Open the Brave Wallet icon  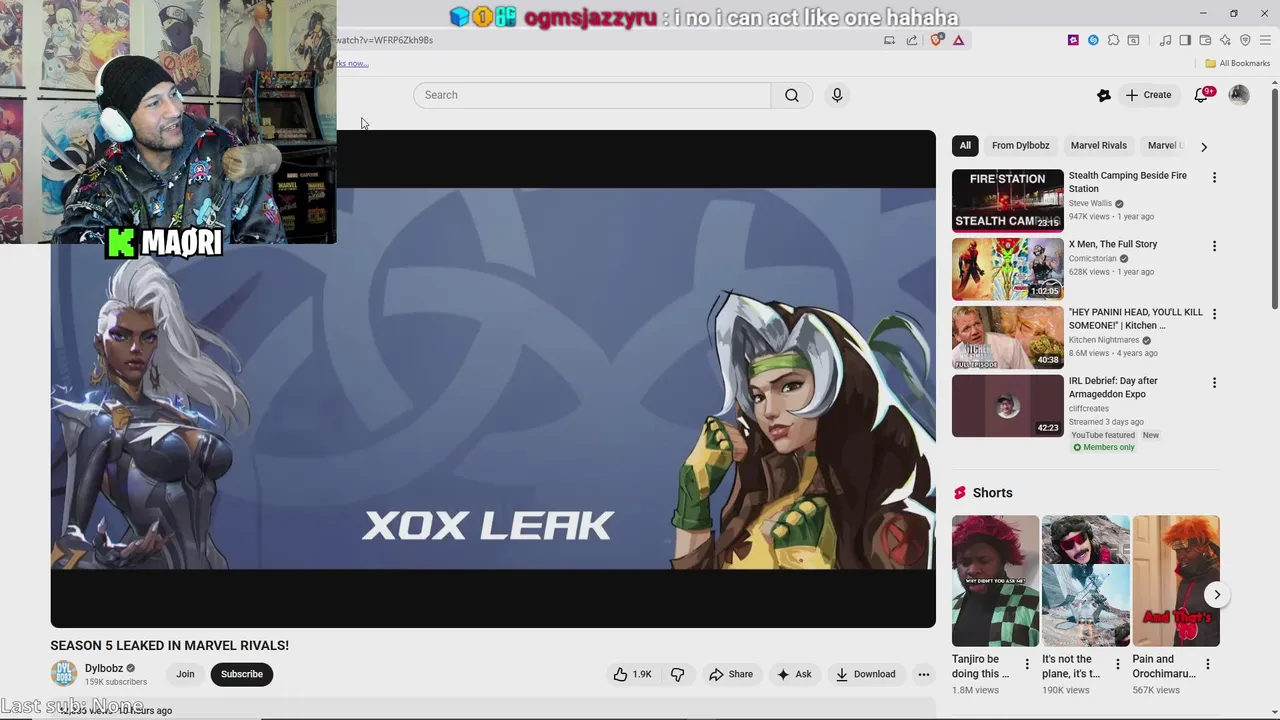point(1205,40)
